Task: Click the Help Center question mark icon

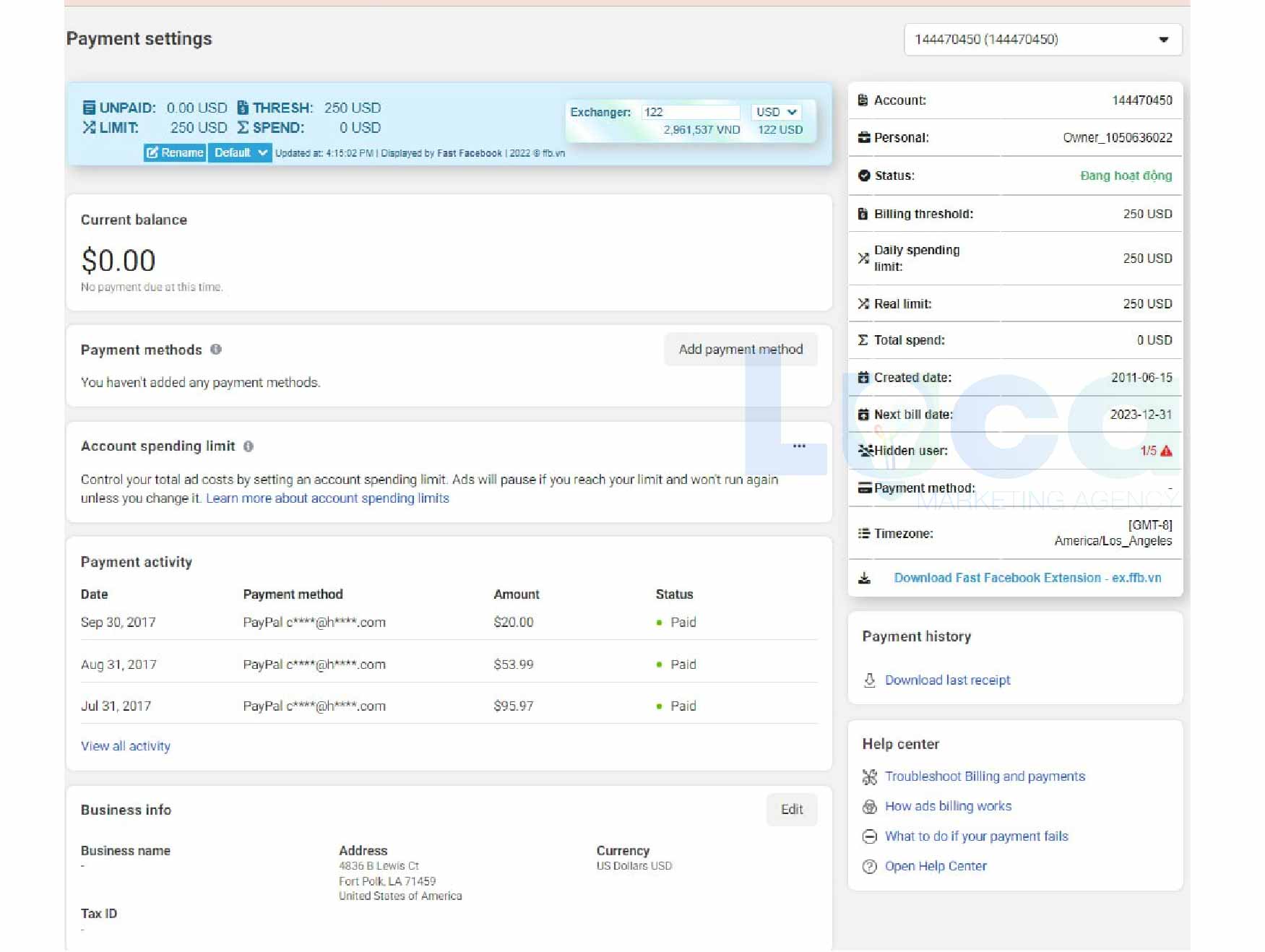Action: pyautogui.click(x=870, y=867)
